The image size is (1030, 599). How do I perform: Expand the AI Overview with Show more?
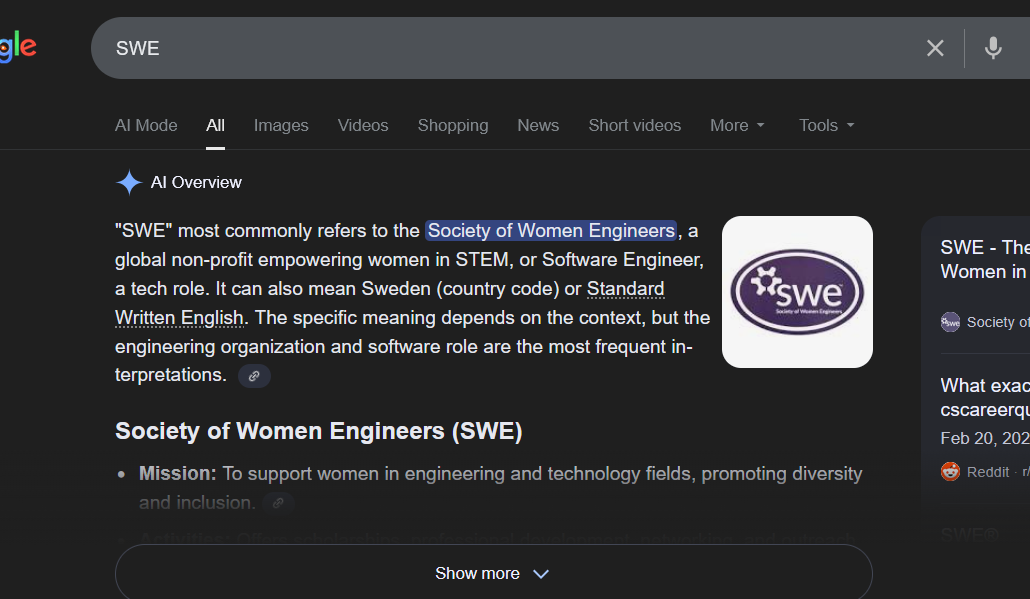(x=493, y=573)
